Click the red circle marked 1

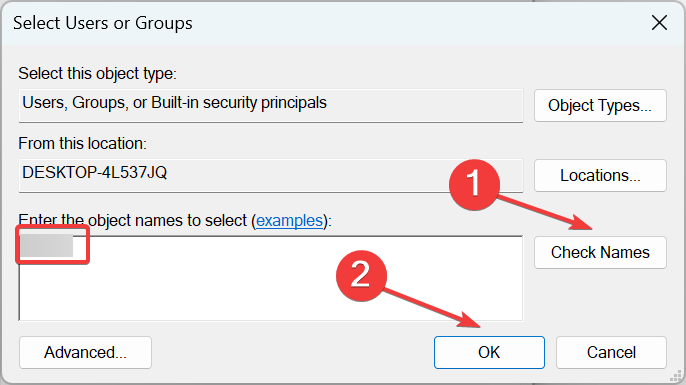(474, 184)
